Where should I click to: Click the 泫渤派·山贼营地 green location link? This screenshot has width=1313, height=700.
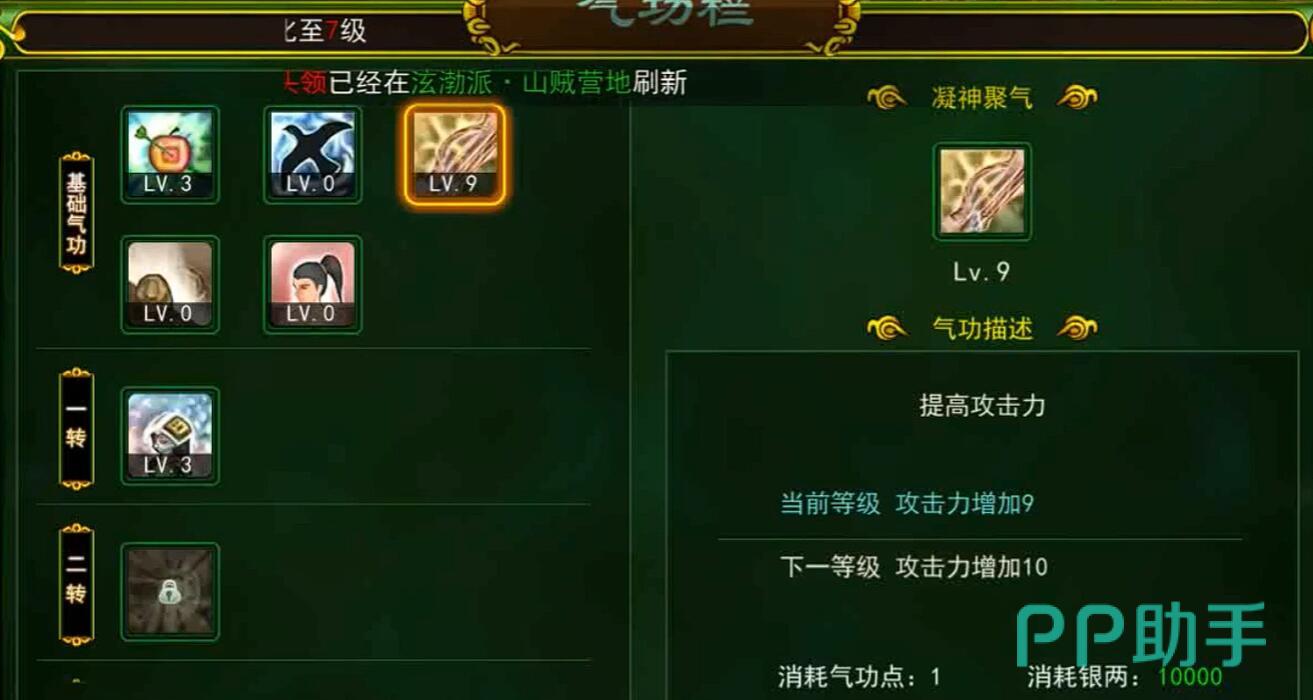(521, 82)
